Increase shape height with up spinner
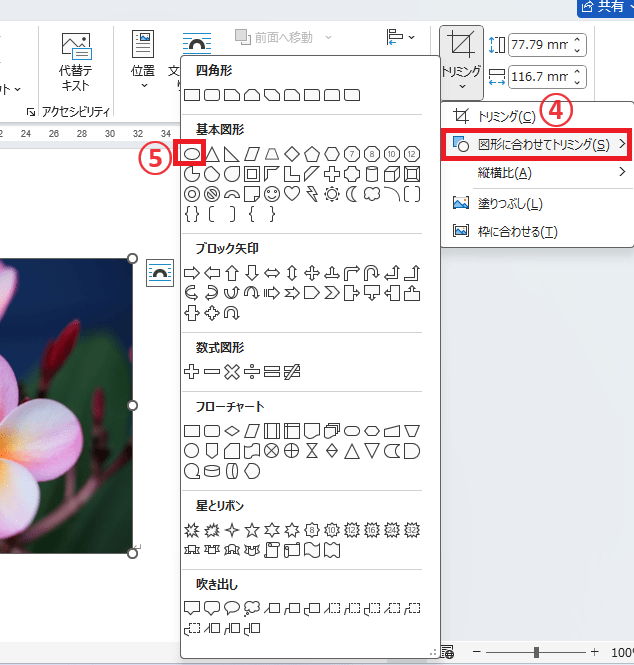 pyautogui.click(x=577, y=40)
